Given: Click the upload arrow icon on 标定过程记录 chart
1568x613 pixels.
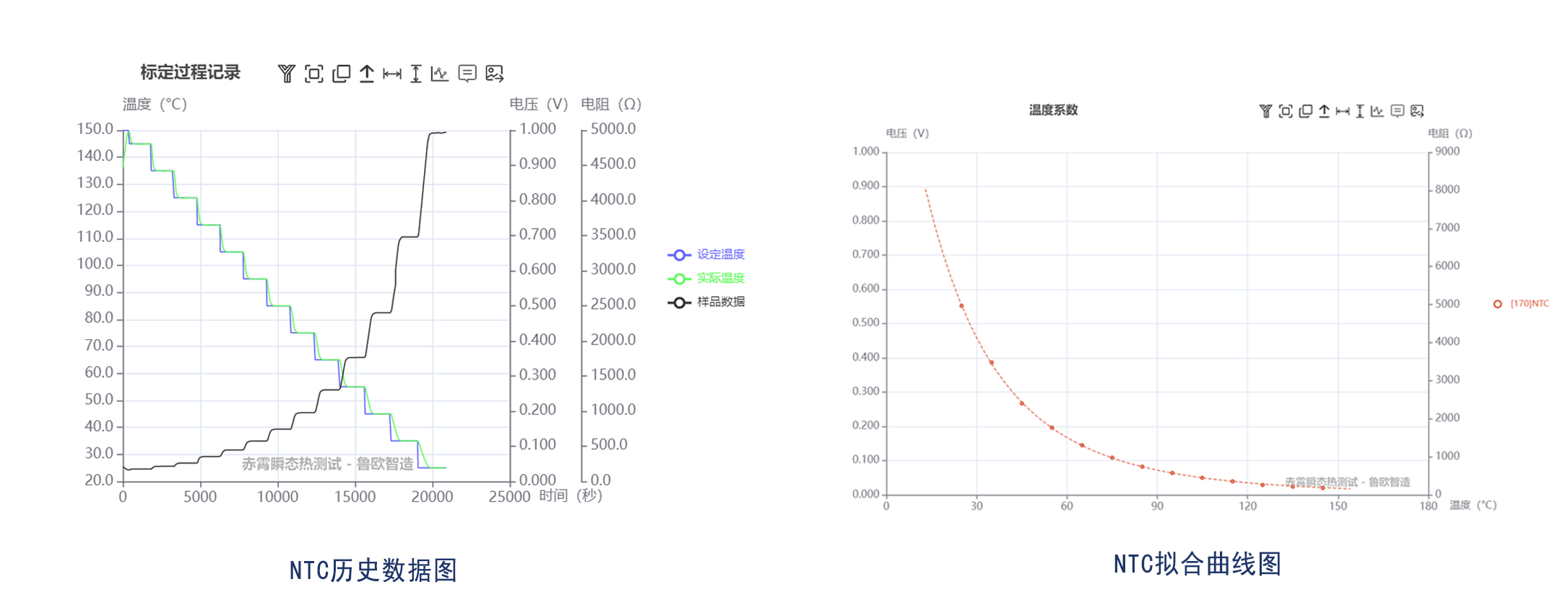Looking at the screenshot, I should point(367,74).
